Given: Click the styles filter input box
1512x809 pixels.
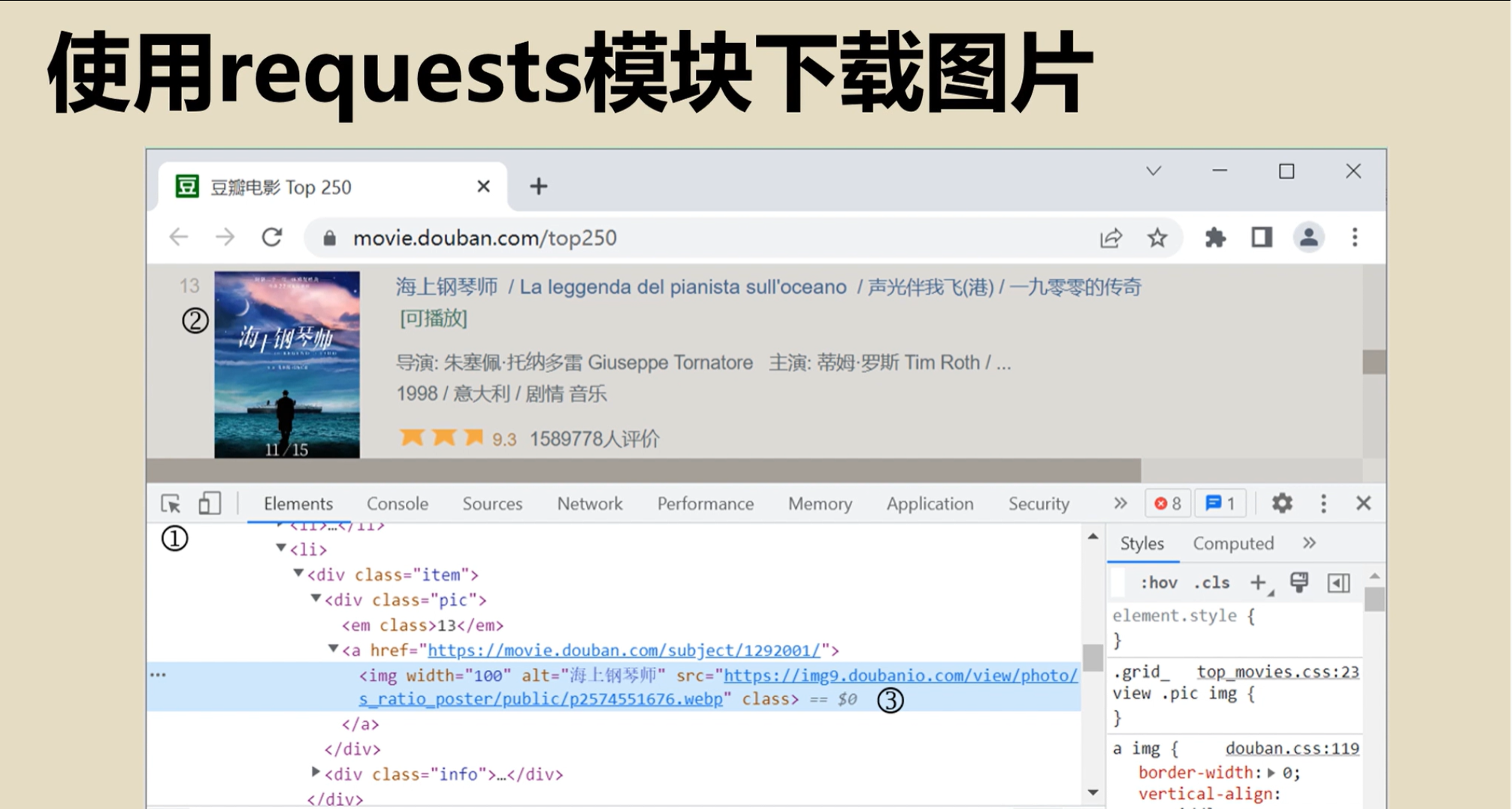Looking at the screenshot, I should pos(1119,583).
